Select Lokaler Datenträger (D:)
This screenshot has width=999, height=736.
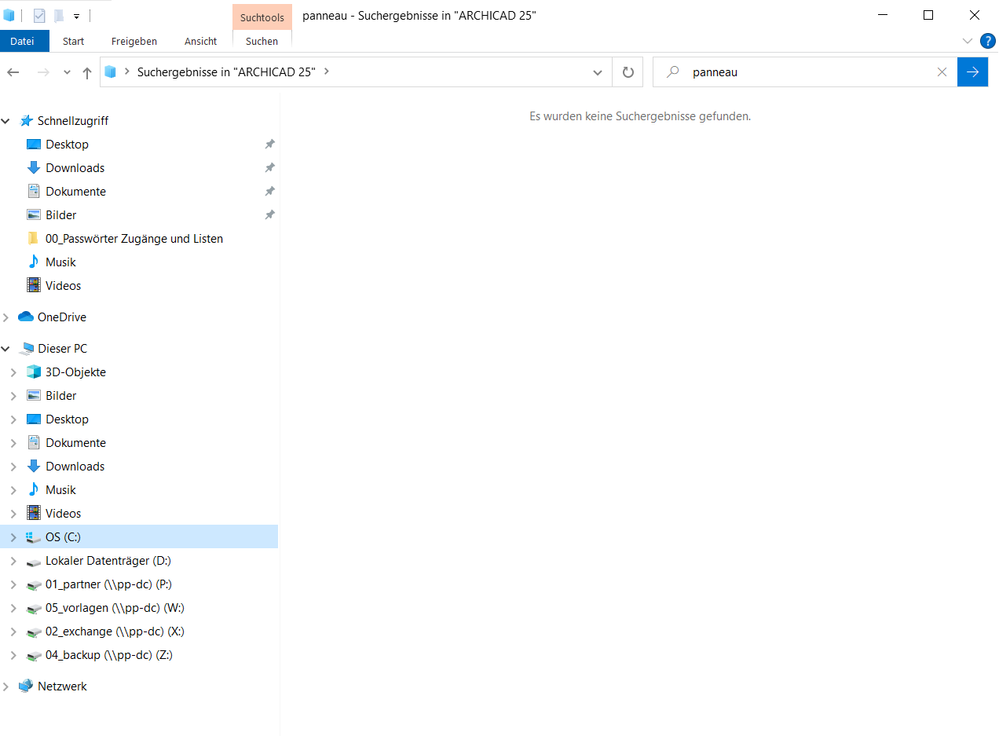point(108,561)
